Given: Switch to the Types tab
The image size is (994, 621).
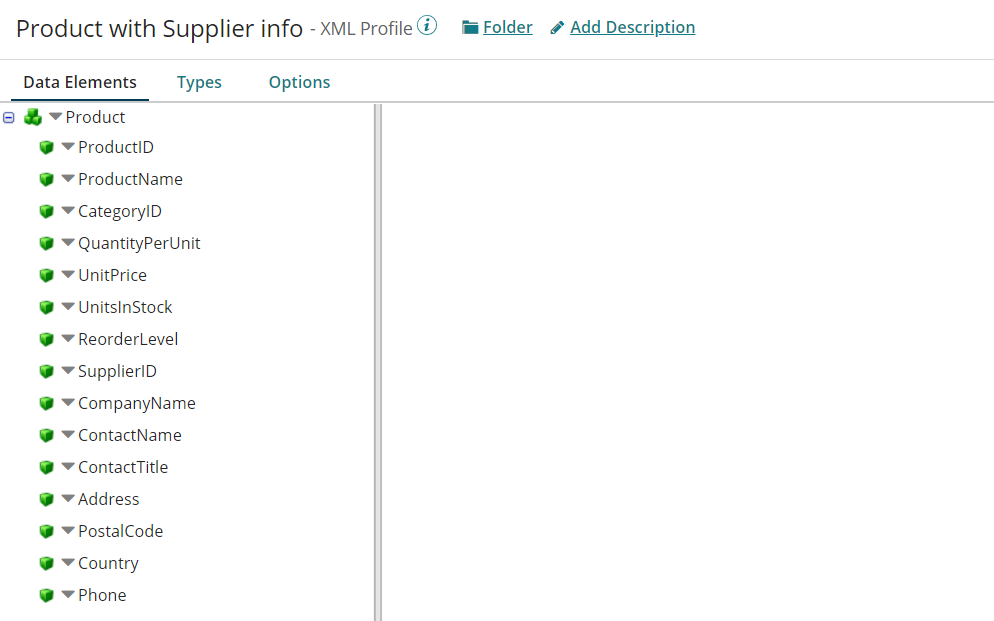Looking at the screenshot, I should pyautogui.click(x=199, y=82).
